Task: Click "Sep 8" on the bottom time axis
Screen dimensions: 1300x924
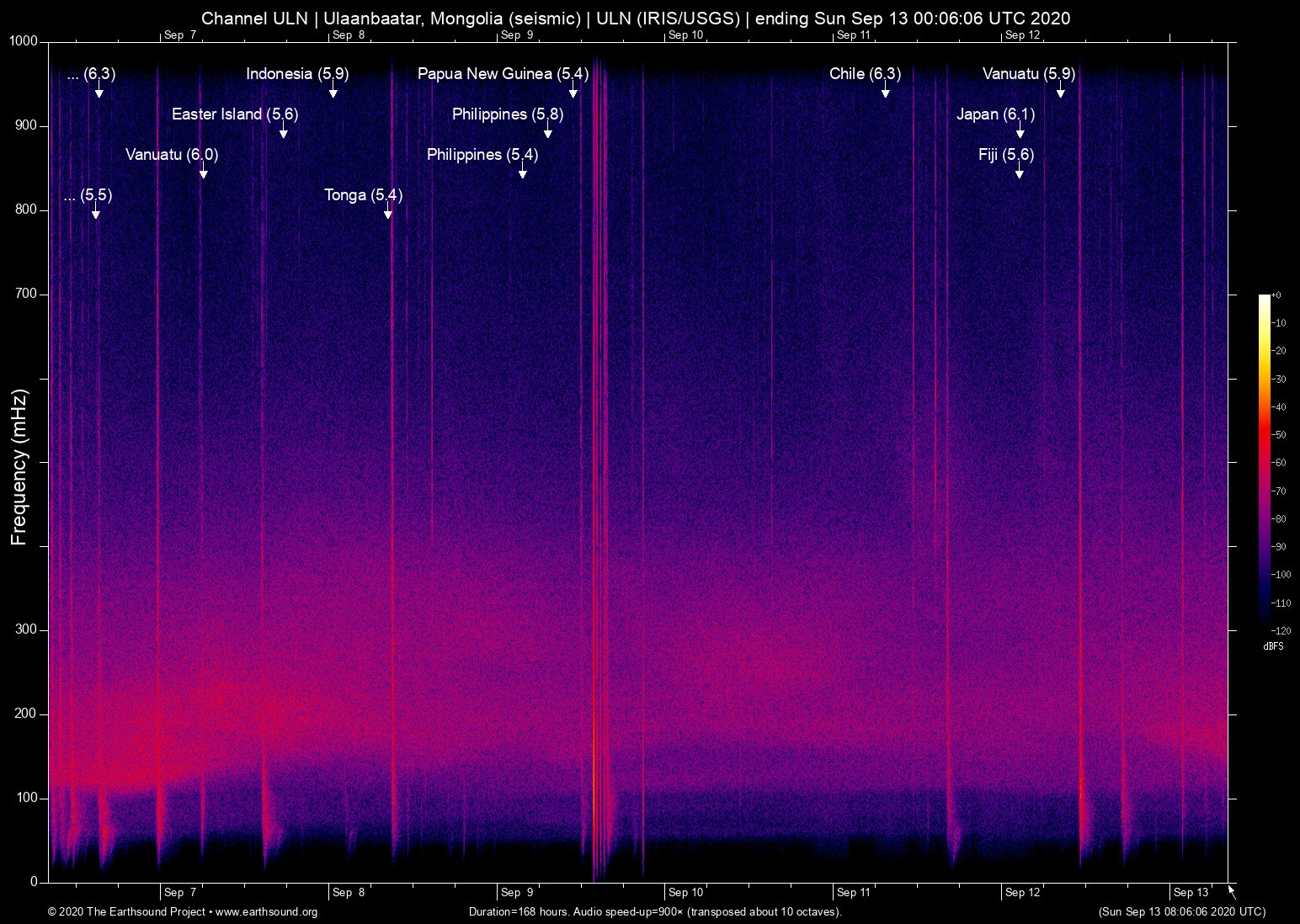Action: click(349, 892)
